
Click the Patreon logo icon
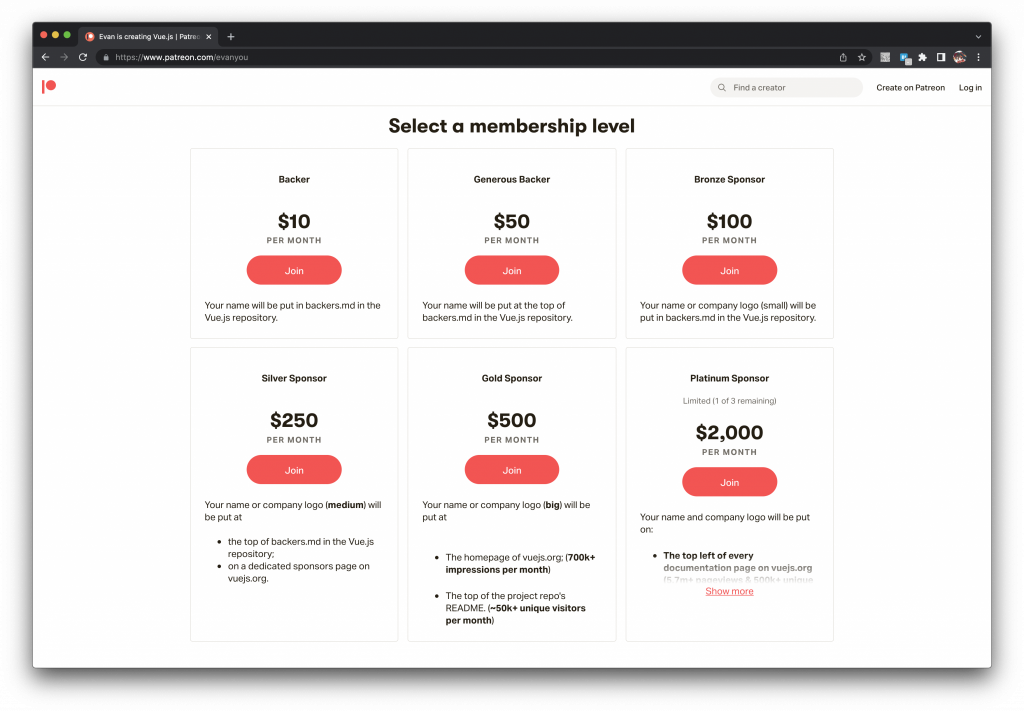(49, 87)
